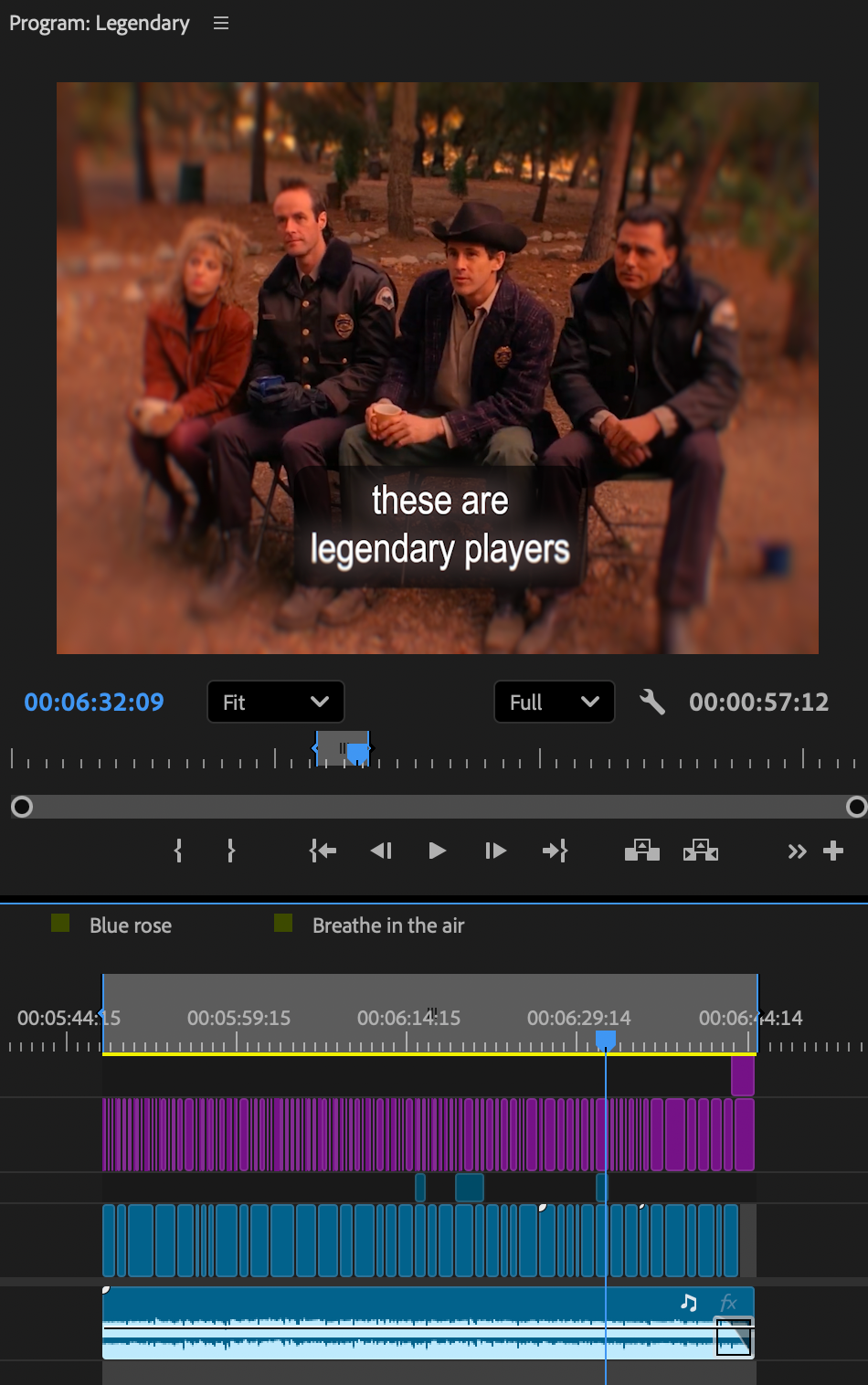
Task: Open the Program monitor panel menu
Action: pos(221,23)
